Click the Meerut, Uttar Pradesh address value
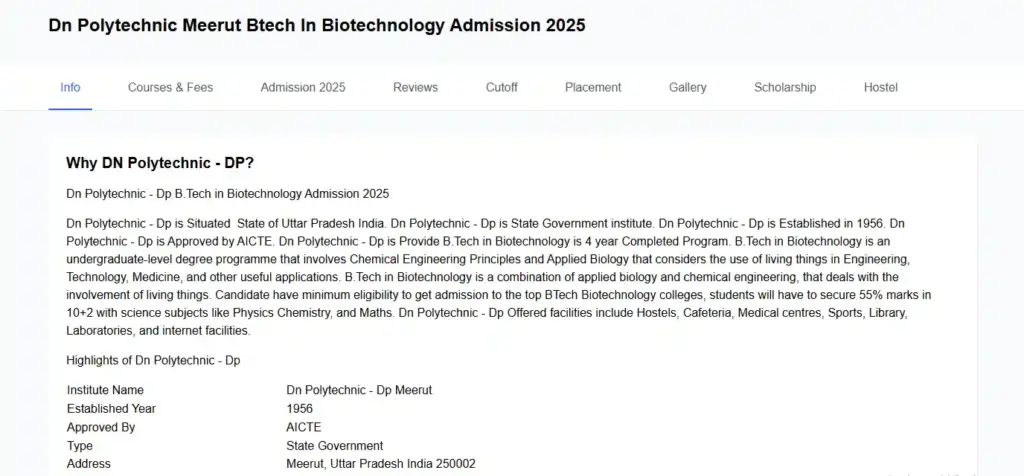Image resolution: width=1024 pixels, height=476 pixels. point(380,464)
